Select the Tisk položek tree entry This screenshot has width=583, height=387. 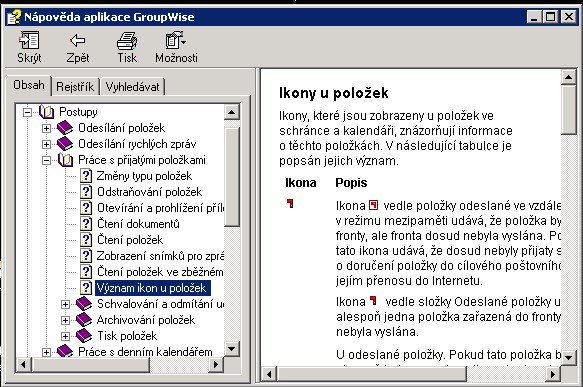click(x=127, y=336)
